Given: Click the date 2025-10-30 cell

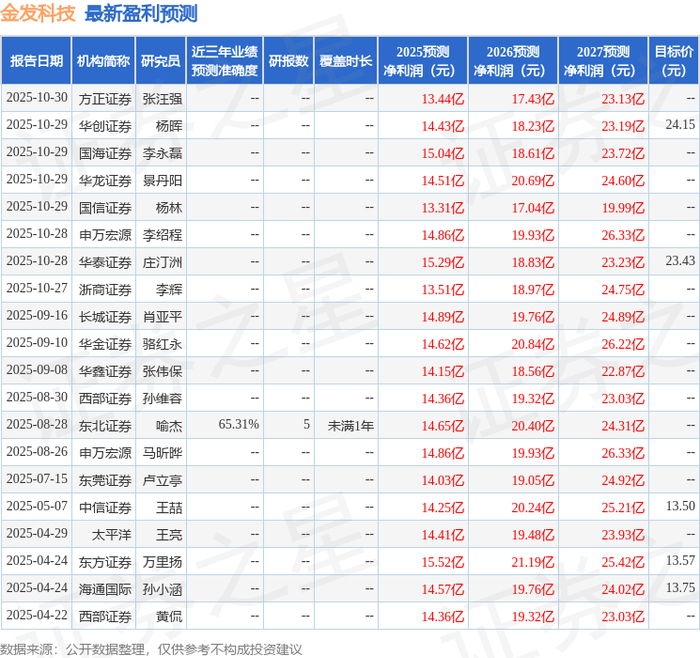Looking at the screenshot, I should pyautogui.click(x=37, y=97).
